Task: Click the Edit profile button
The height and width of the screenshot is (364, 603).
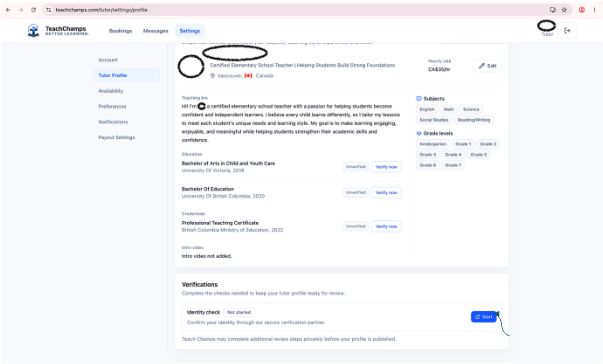Action: [487, 66]
